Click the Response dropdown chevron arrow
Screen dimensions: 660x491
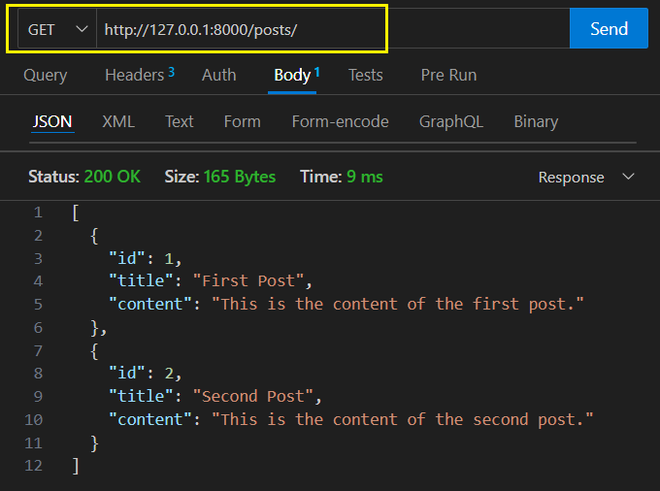tap(629, 177)
